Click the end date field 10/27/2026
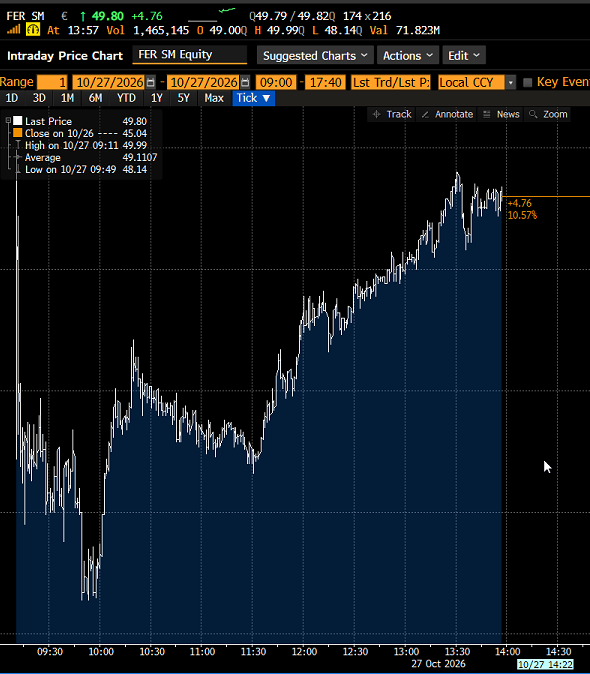Viewport: 590px width, 674px height. (x=204, y=82)
